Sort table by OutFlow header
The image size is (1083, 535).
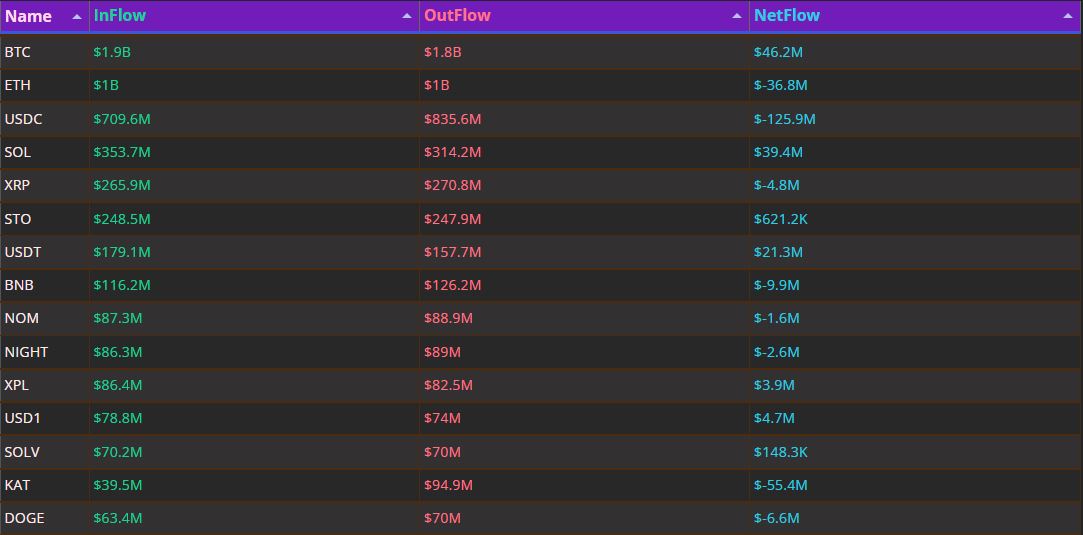[x=457, y=16]
